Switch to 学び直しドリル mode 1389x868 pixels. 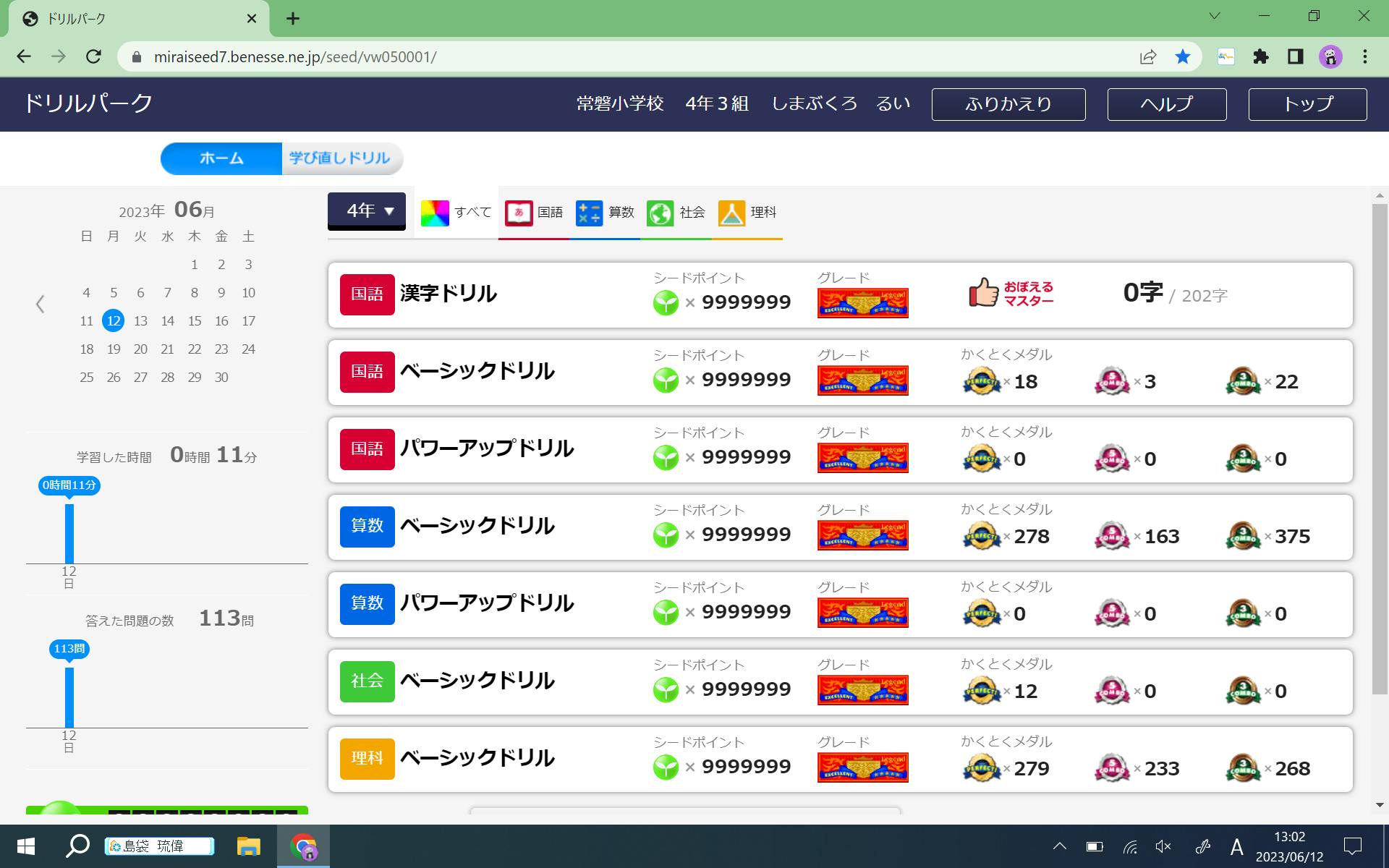point(340,158)
